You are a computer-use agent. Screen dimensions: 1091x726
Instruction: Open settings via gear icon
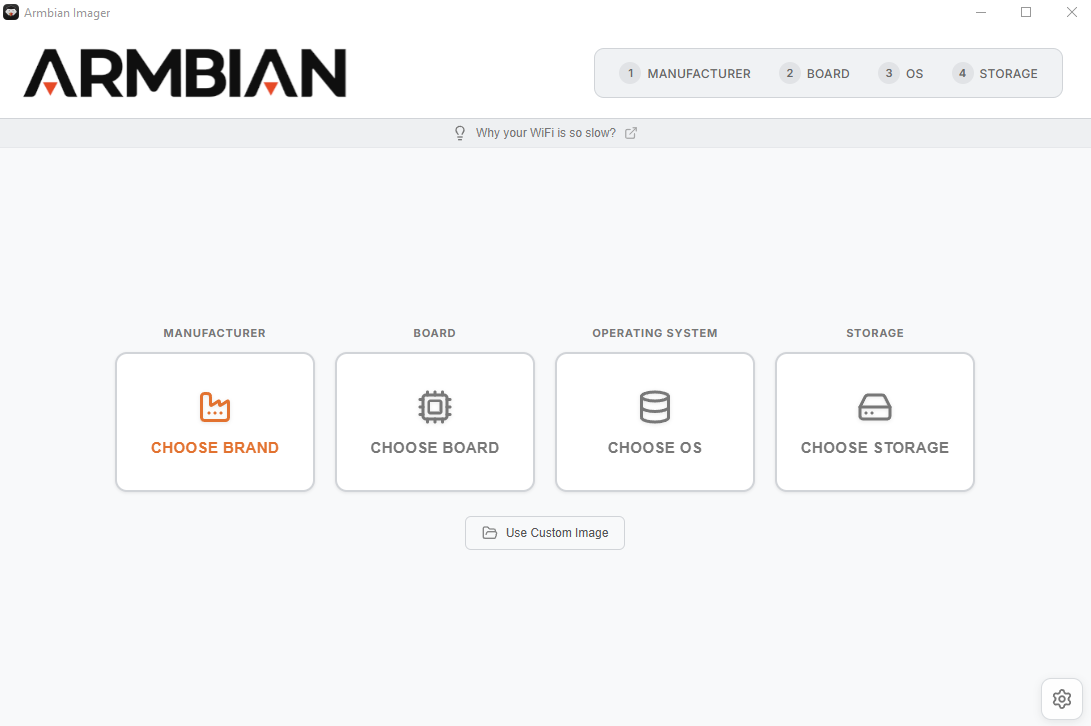pos(1062,699)
